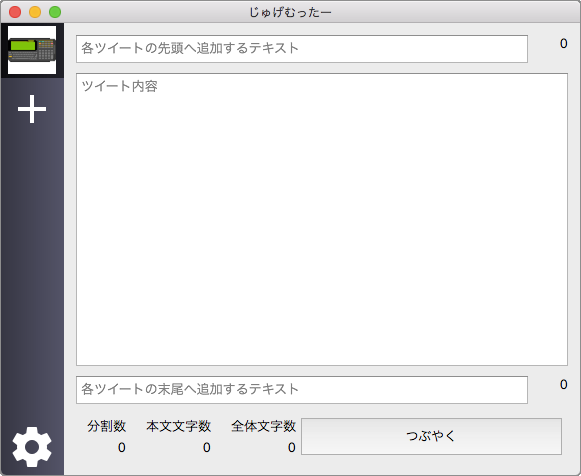The width and height of the screenshot is (581, 476).
Task: Click the zero value under 全体文字数
Action: [292, 447]
